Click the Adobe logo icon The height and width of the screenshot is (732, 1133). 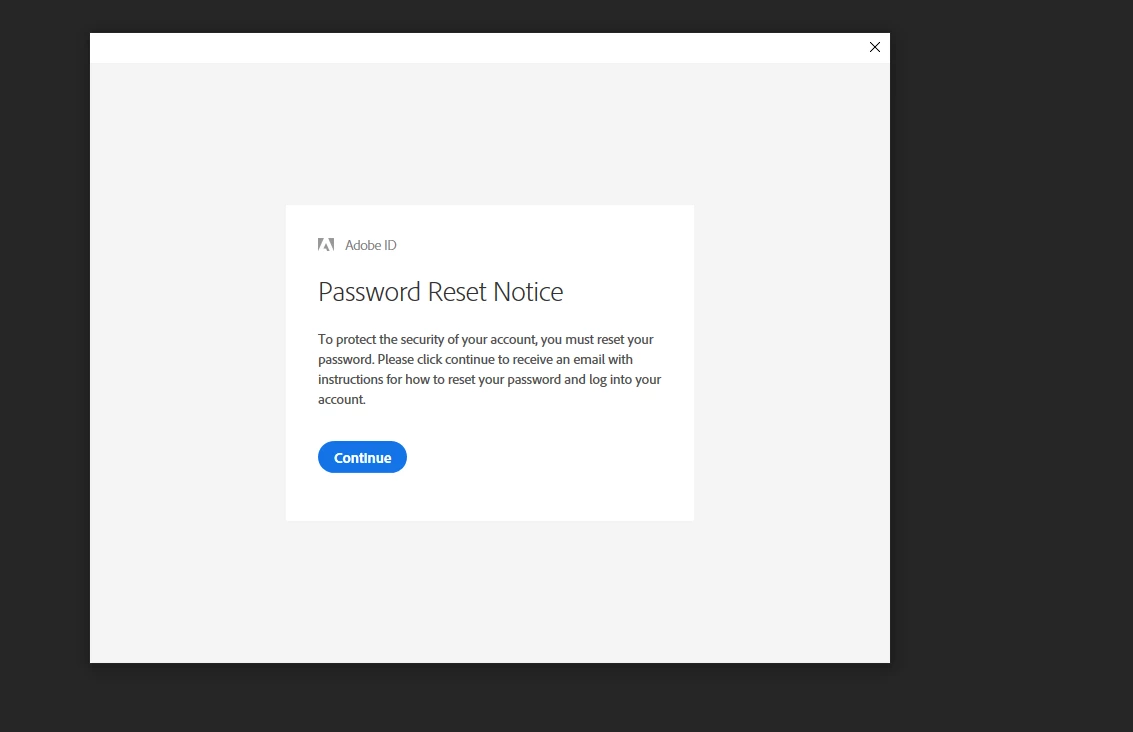(326, 245)
